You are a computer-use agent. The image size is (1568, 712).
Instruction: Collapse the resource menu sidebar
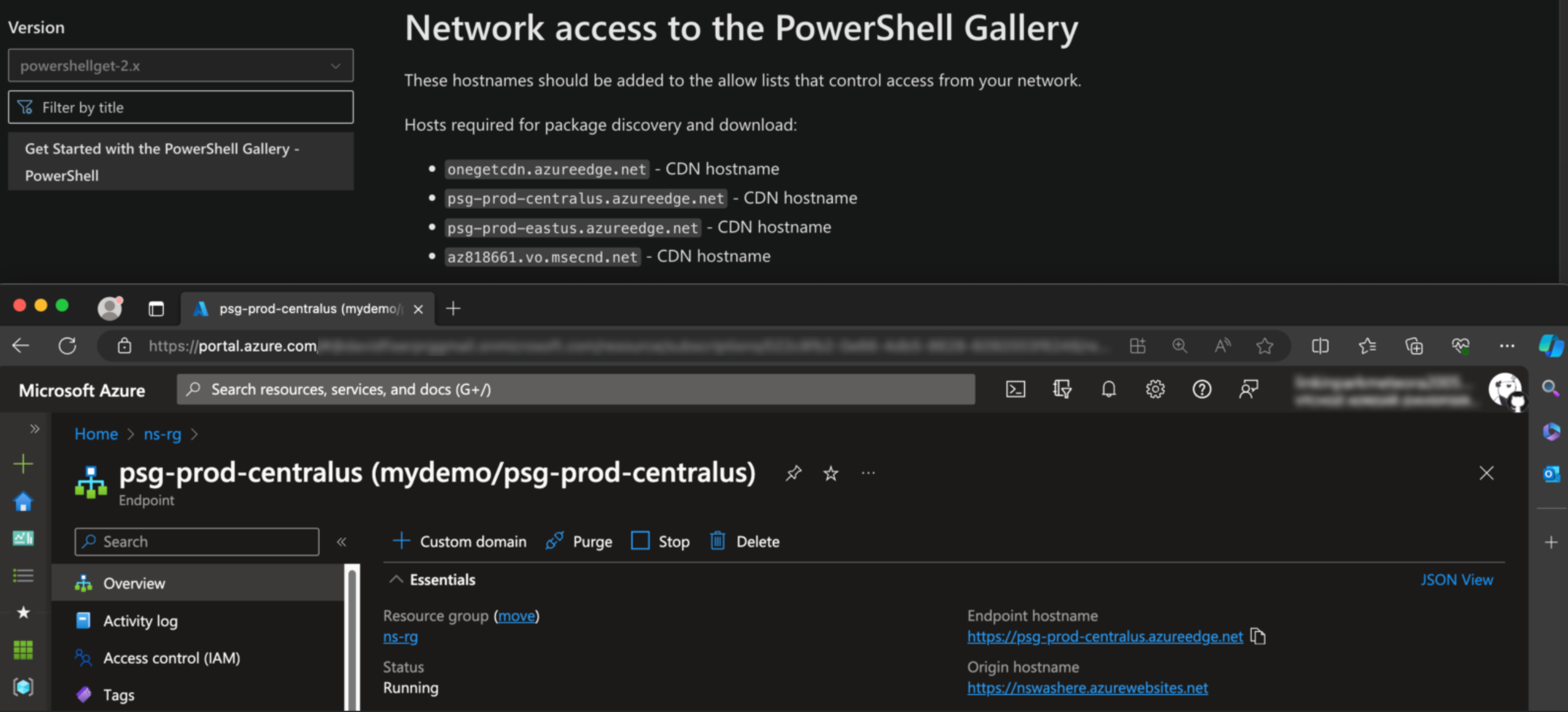click(341, 542)
